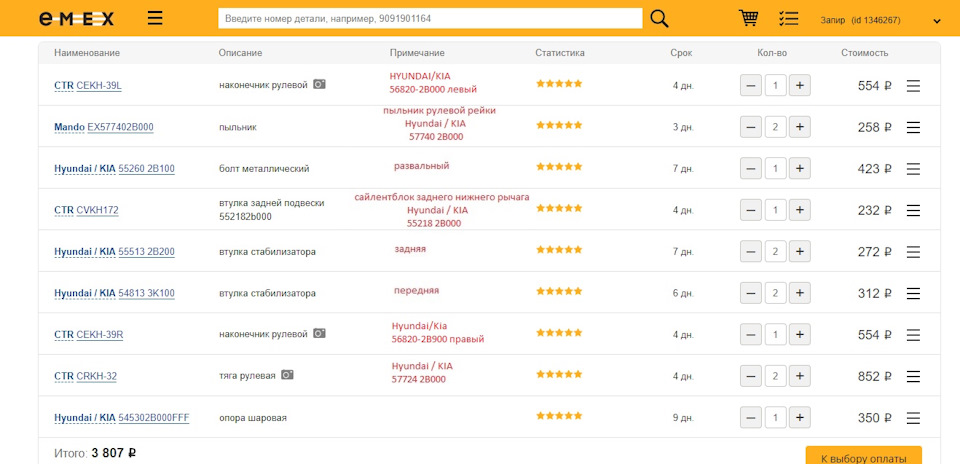Increase quantity of CTR CVKH172
This screenshot has height=464, width=960.
click(800, 210)
